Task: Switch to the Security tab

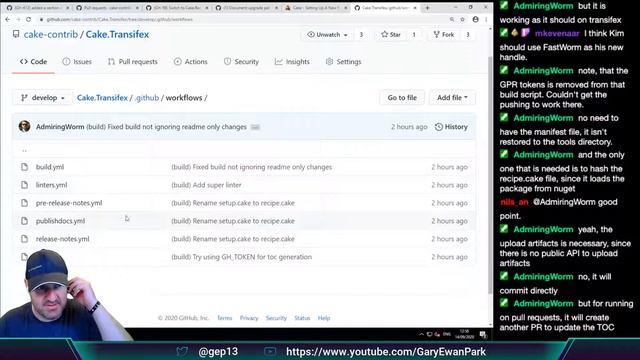Action: pyautogui.click(x=241, y=62)
